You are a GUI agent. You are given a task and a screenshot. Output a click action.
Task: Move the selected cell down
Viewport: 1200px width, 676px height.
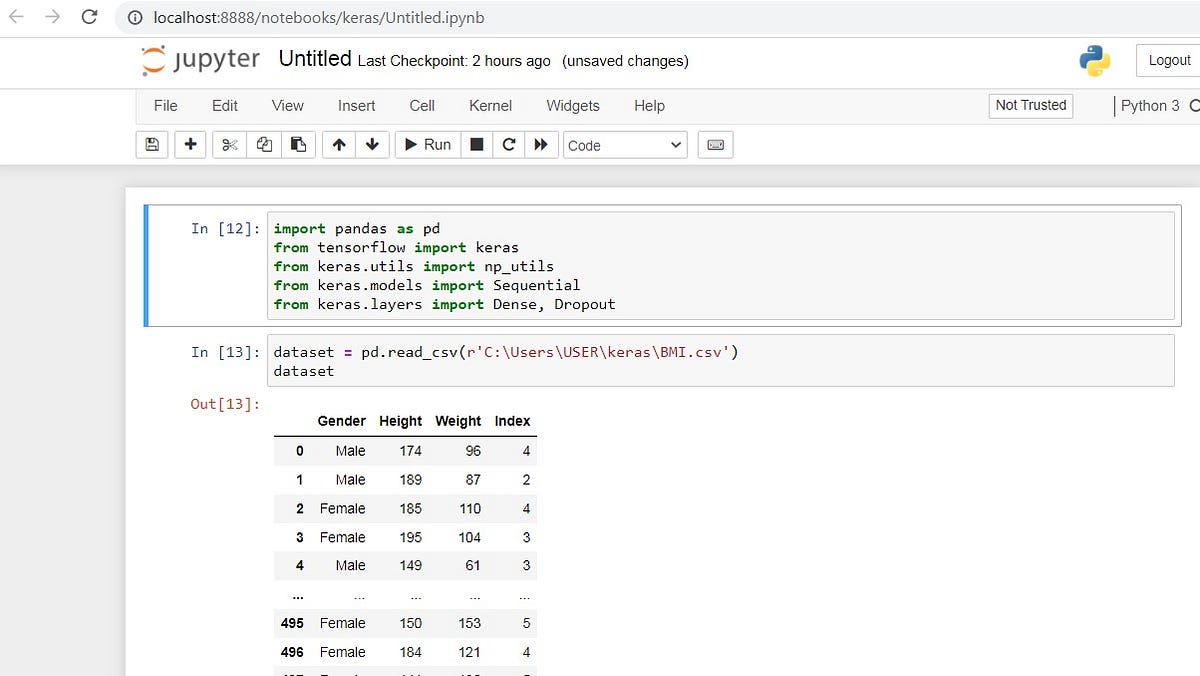[x=372, y=144]
